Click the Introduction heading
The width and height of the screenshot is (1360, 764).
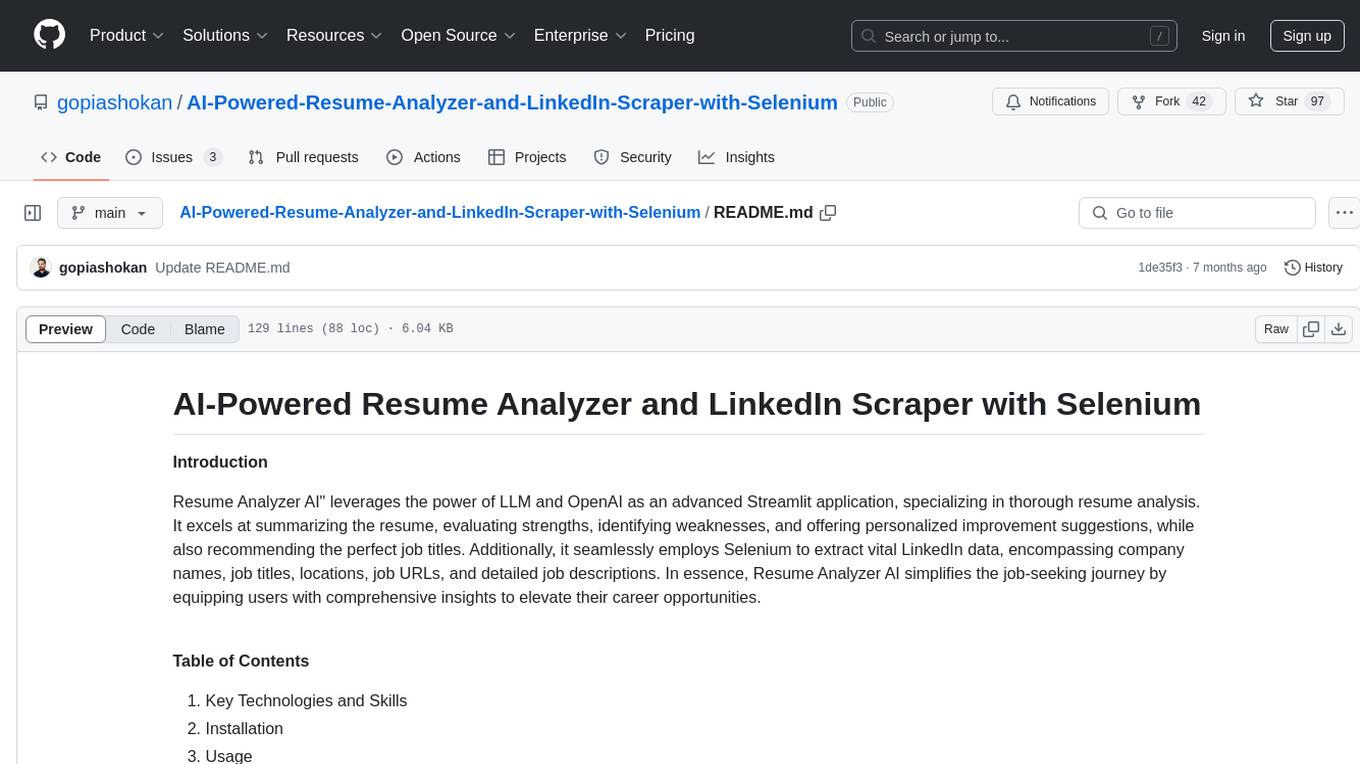coord(220,462)
